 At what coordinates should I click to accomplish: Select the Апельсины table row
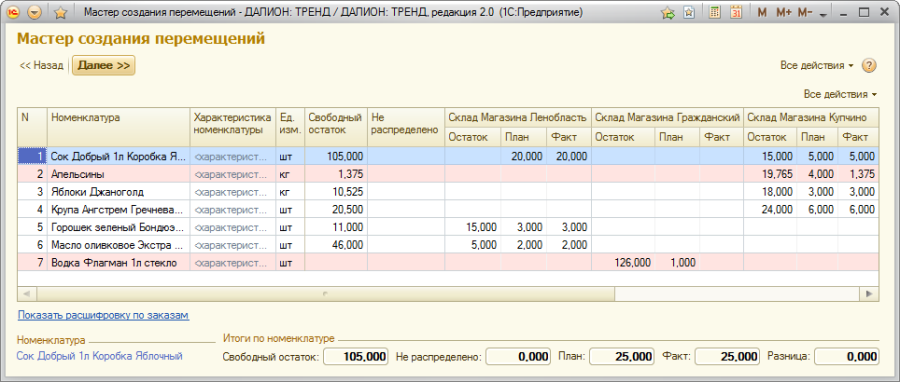pyautogui.click(x=448, y=174)
